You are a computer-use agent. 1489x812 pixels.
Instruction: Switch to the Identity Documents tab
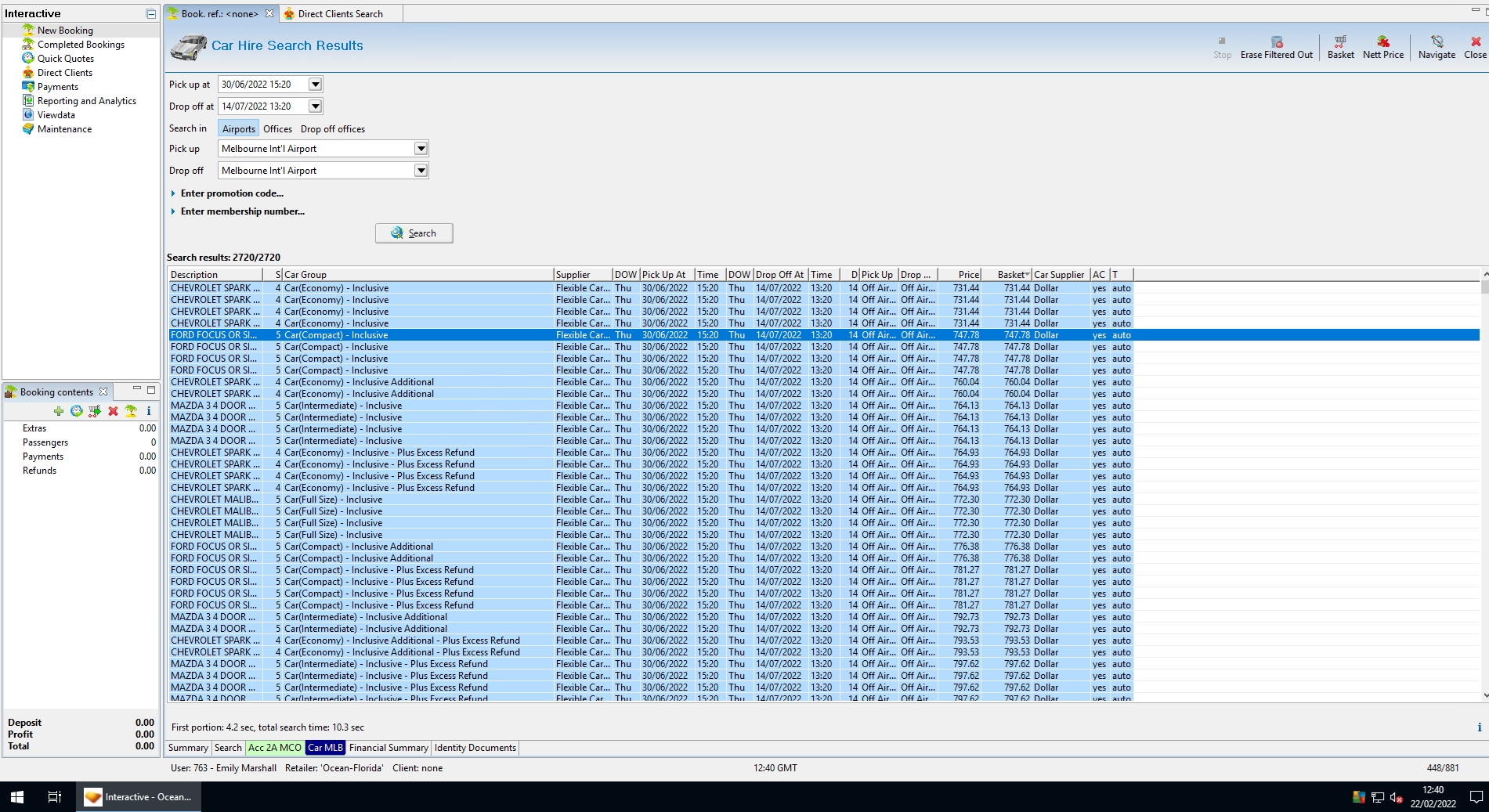pos(475,748)
